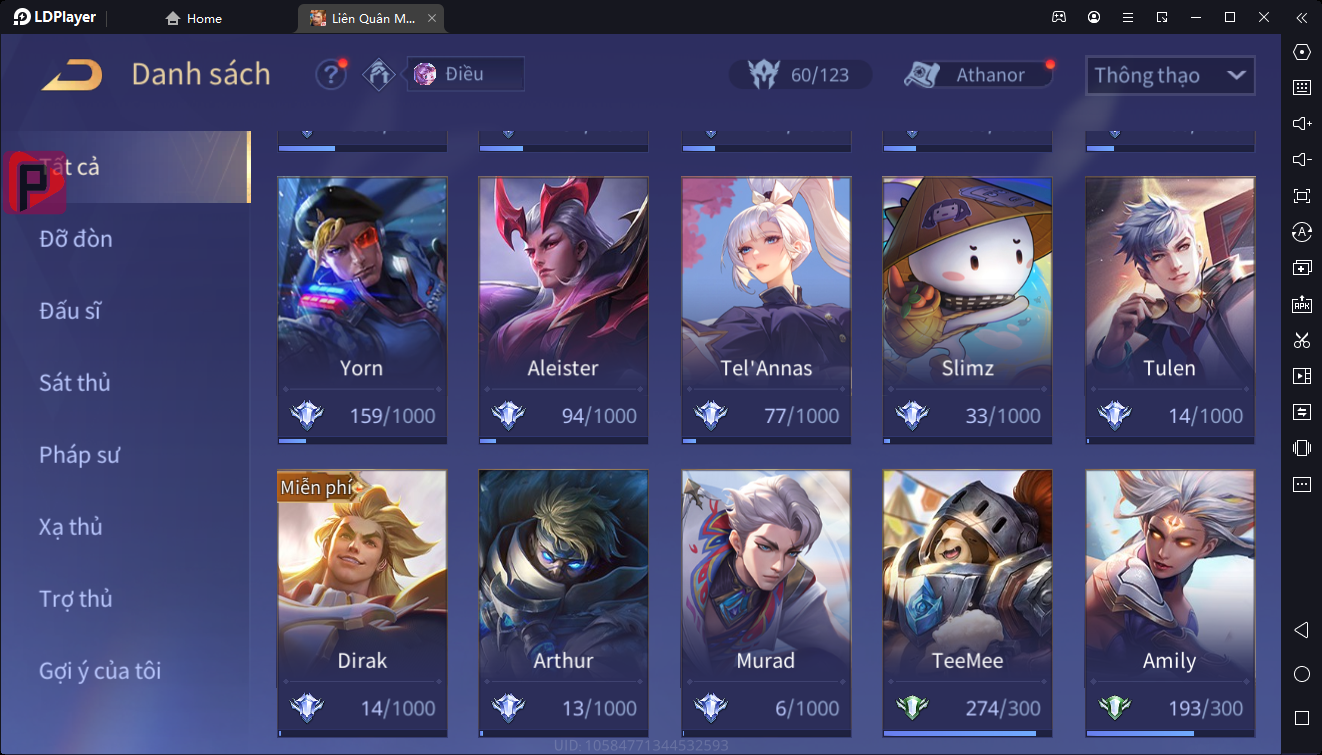This screenshot has width=1322, height=755.
Task: Click LDPlayer install APK icon
Action: pos(1302,304)
